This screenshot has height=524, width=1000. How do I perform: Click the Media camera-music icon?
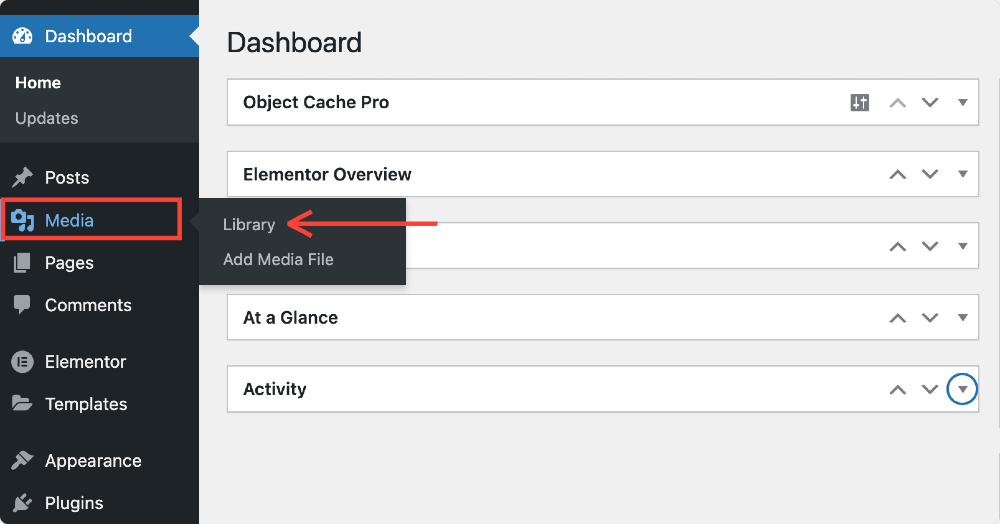(x=22, y=221)
